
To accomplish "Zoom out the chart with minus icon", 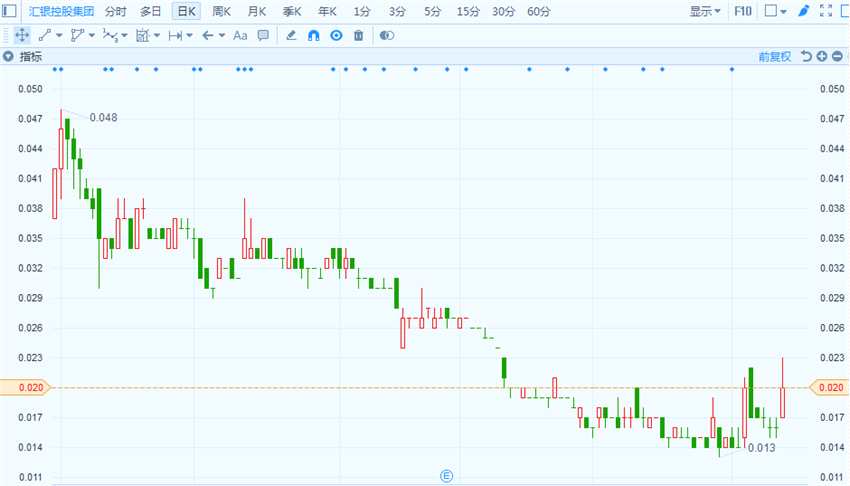I will pyautogui.click(x=837, y=56).
